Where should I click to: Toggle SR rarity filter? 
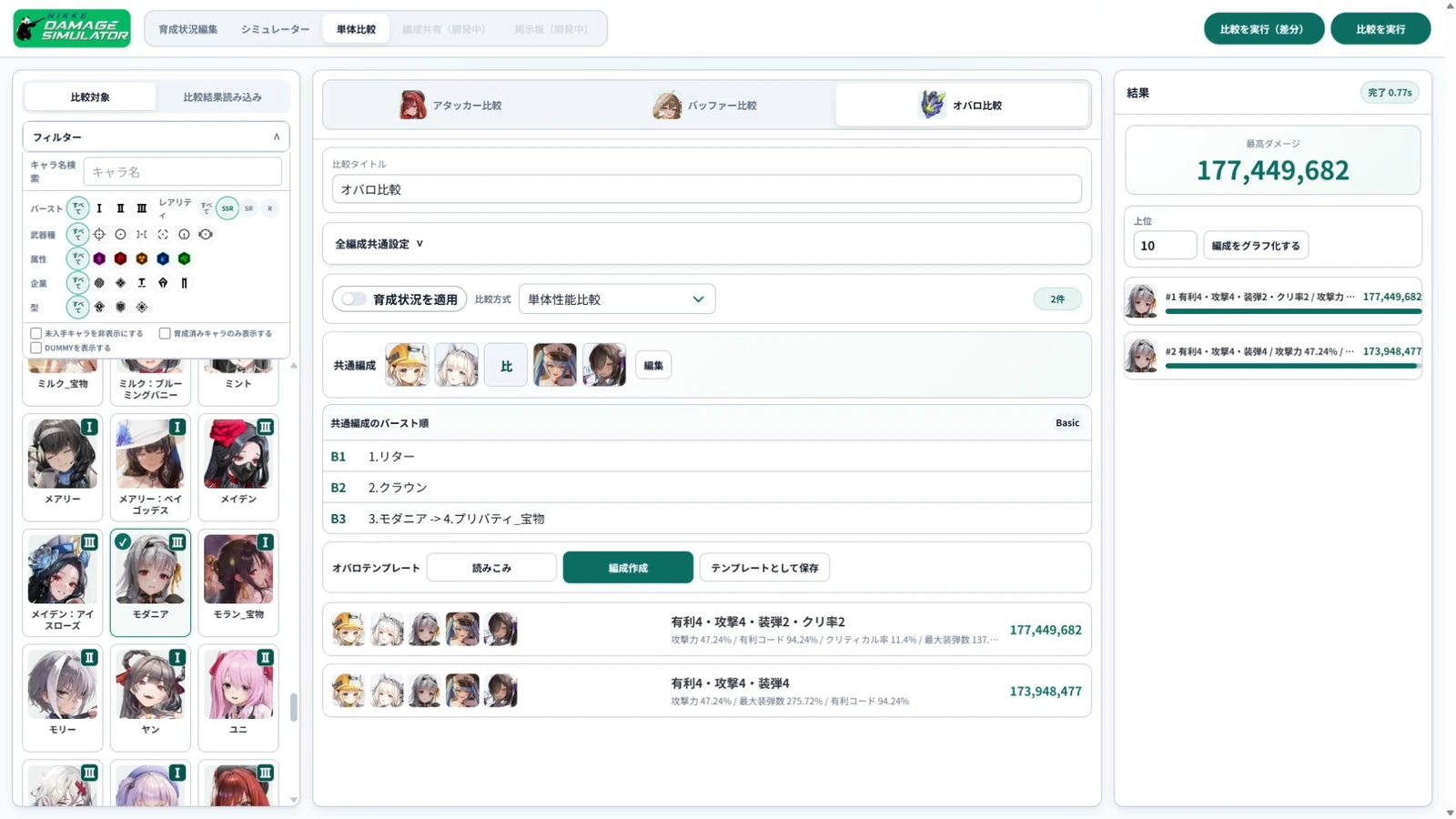pos(248,208)
